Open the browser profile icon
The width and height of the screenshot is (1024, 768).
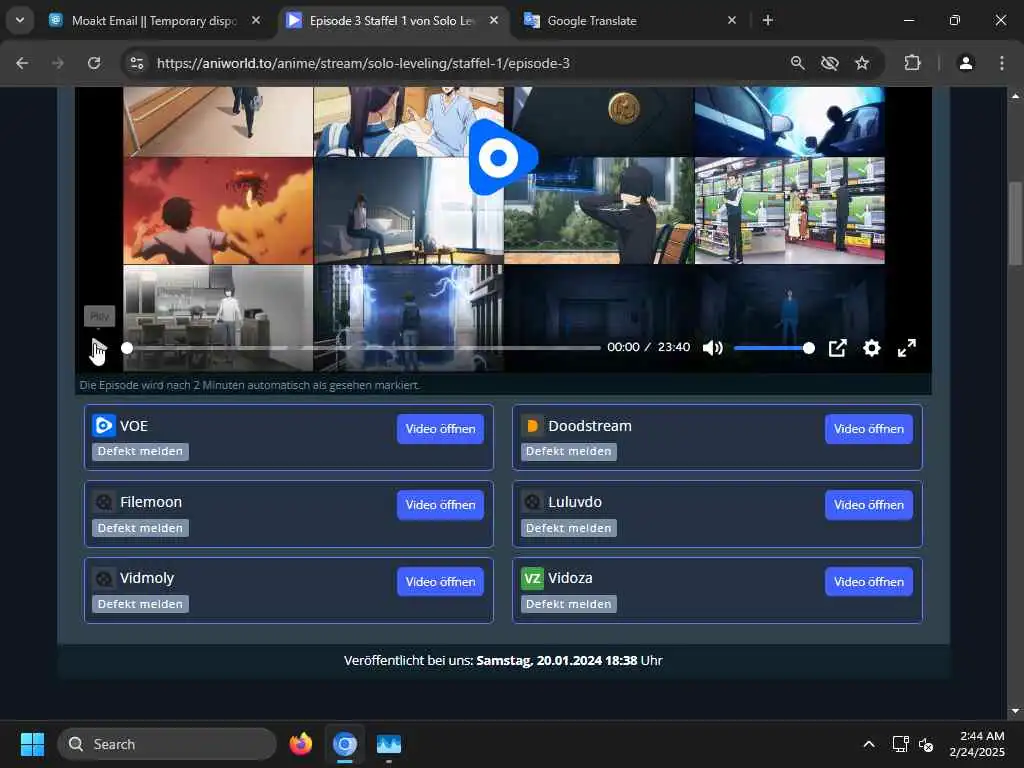[x=966, y=63]
